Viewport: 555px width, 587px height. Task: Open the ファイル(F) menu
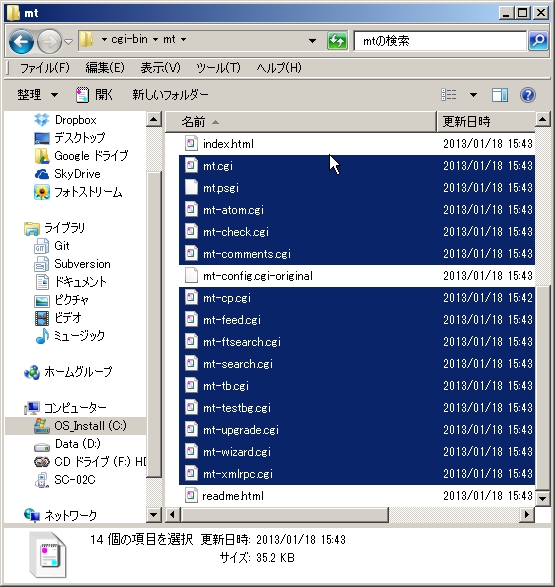(x=45, y=68)
